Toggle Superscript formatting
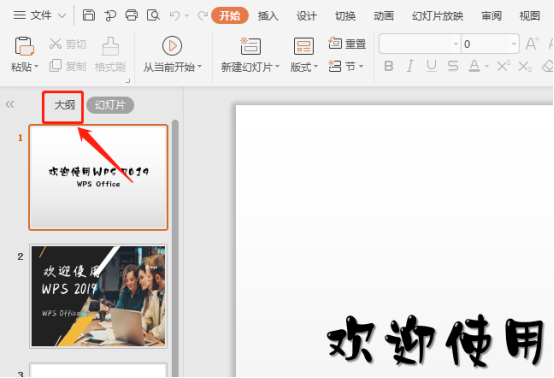 503,66
